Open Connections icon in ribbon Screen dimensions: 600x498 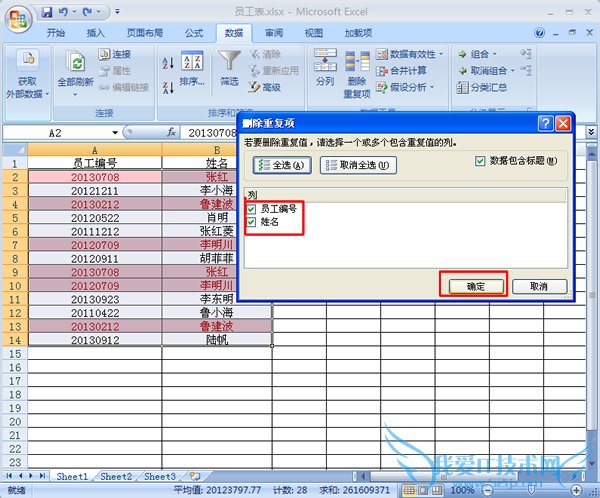coord(104,54)
